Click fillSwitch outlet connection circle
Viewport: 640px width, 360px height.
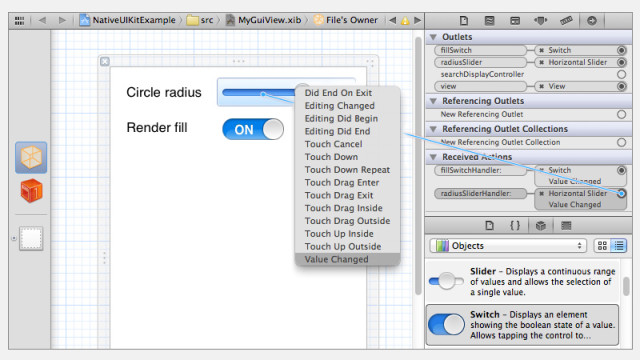tap(621, 50)
